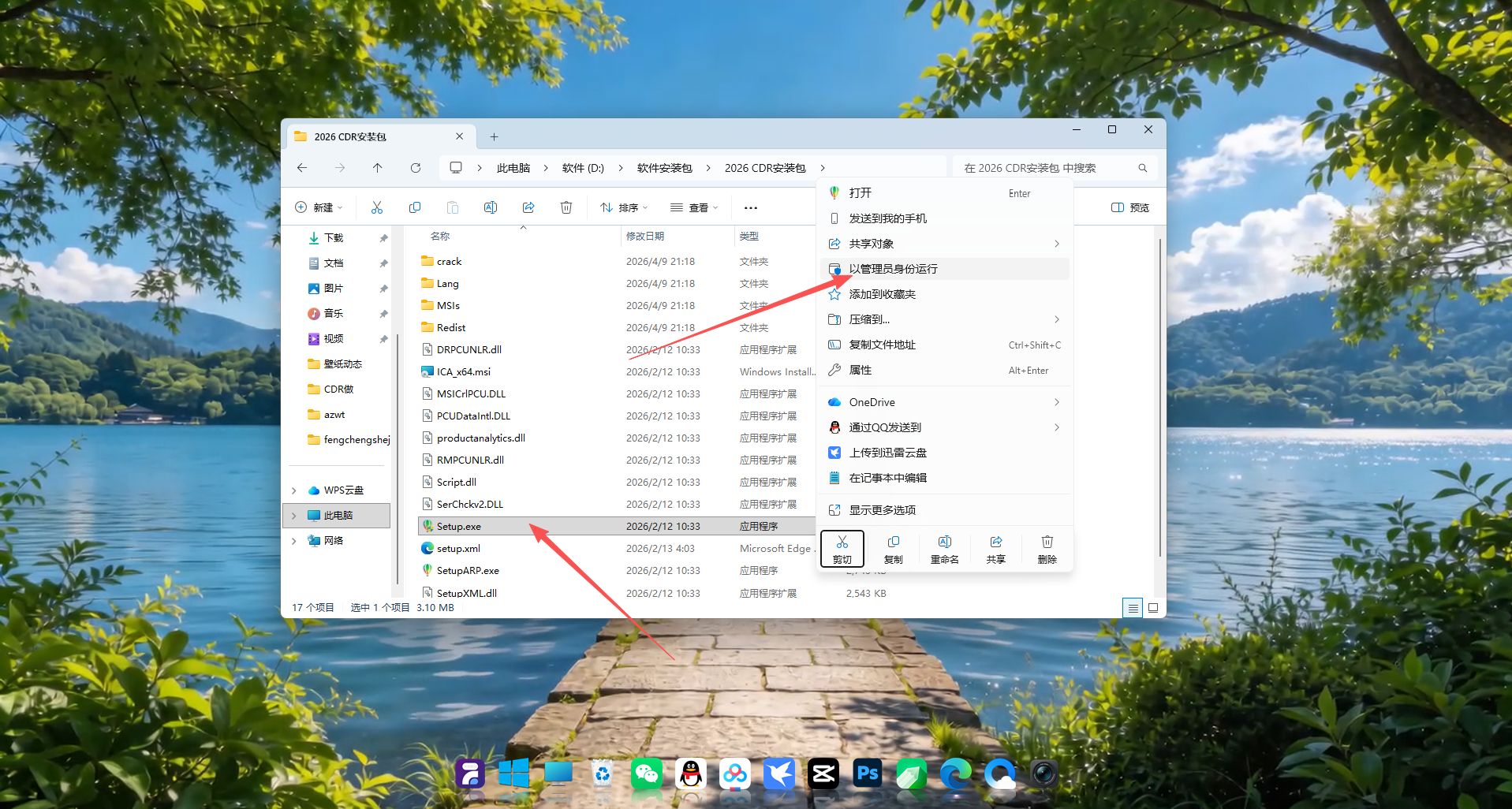Sort by the 类型 column header

pyautogui.click(x=749, y=237)
